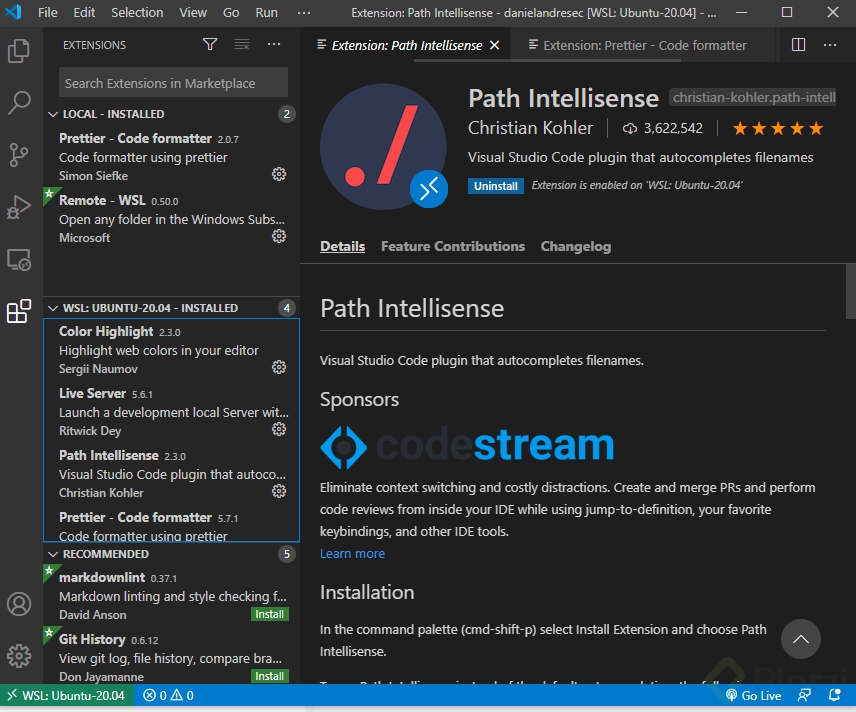
Task: Click the split editor right icon
Action: [x=798, y=45]
